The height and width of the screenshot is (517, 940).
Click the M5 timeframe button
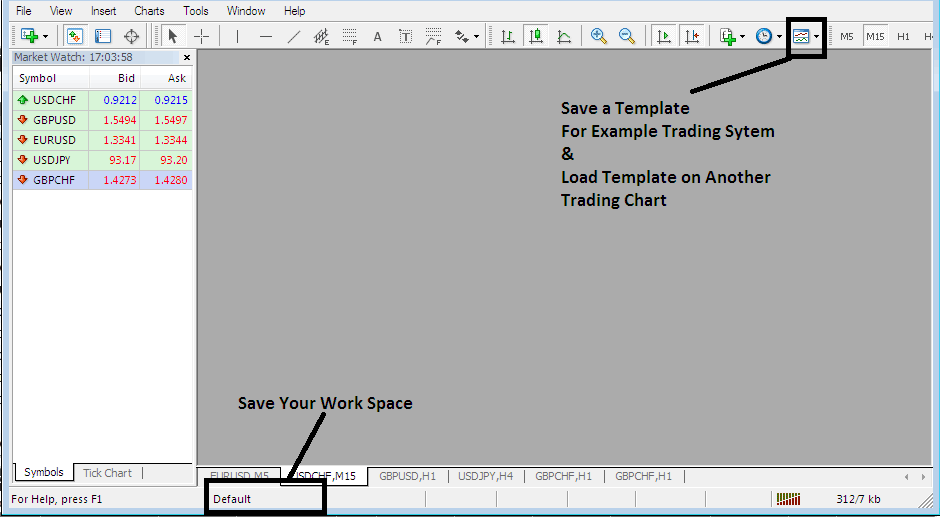point(846,36)
